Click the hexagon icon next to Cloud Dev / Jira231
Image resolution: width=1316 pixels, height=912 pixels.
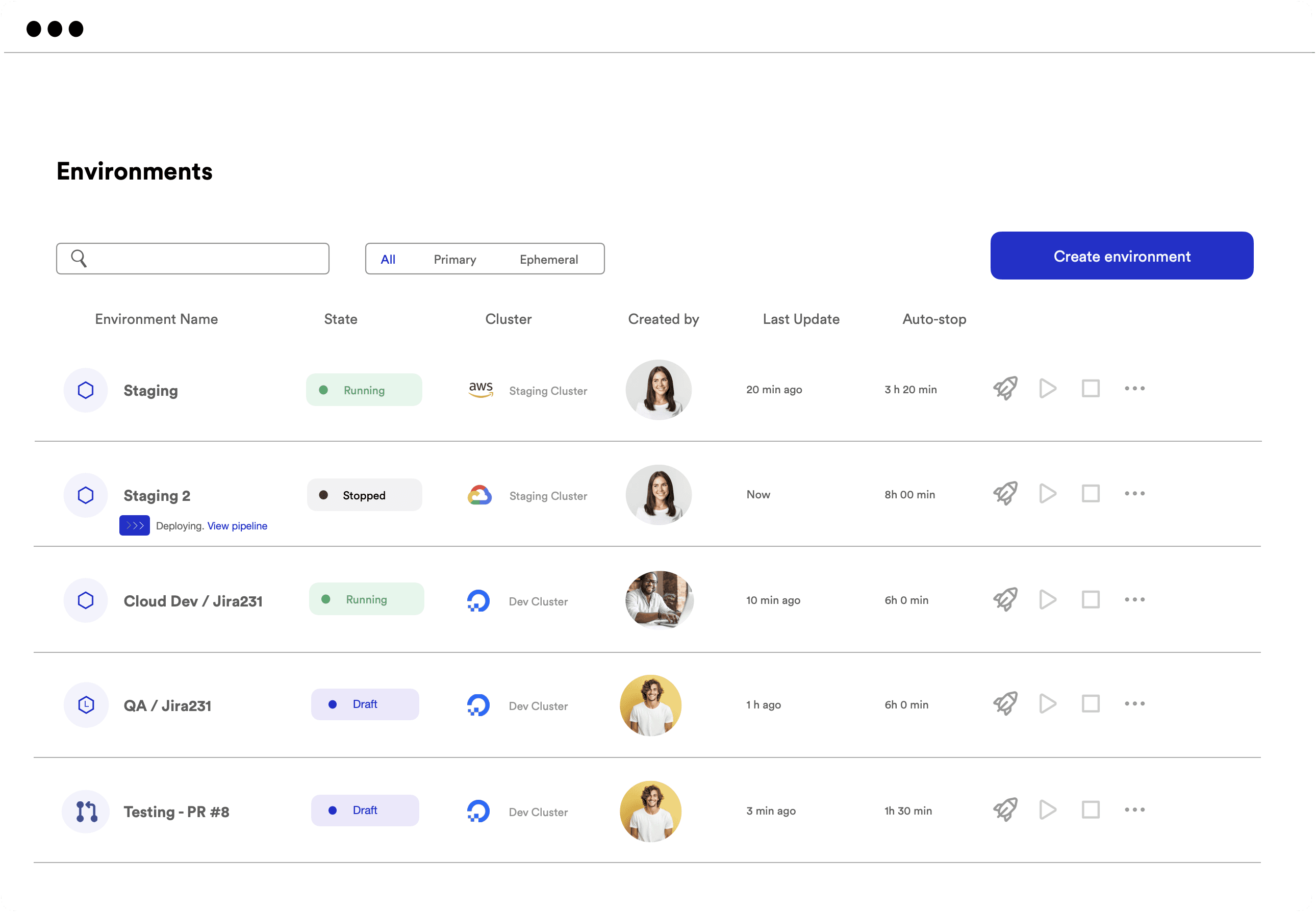tap(86, 600)
